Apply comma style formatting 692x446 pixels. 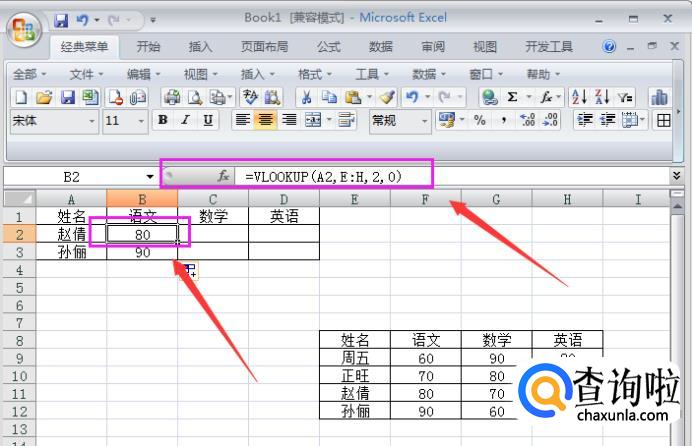[x=504, y=120]
